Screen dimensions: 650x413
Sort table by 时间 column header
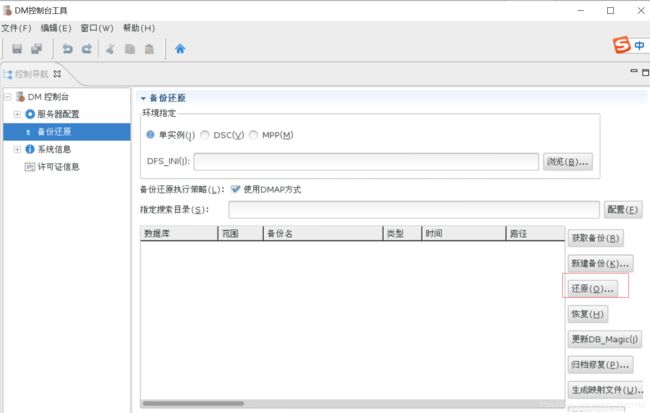pyautogui.click(x=463, y=233)
